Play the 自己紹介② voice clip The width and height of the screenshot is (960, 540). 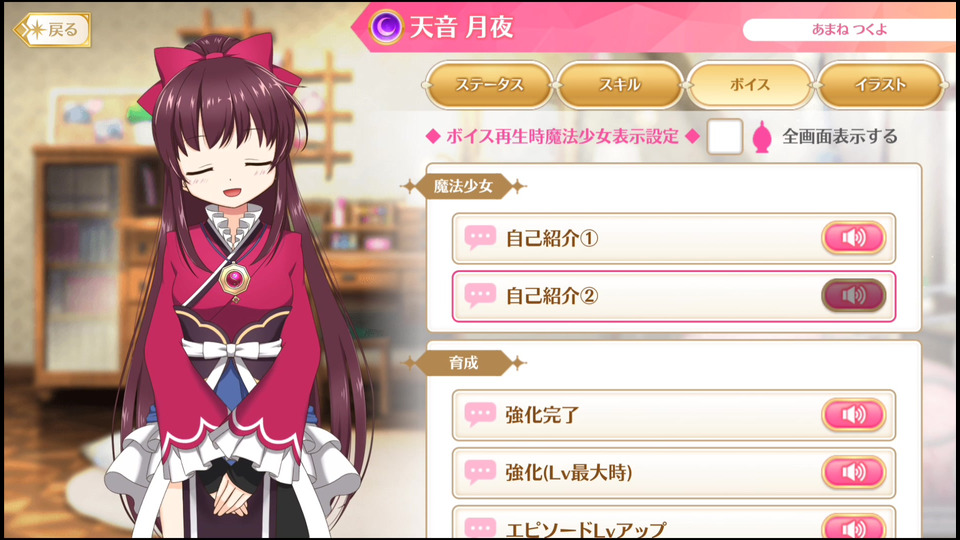(853, 296)
